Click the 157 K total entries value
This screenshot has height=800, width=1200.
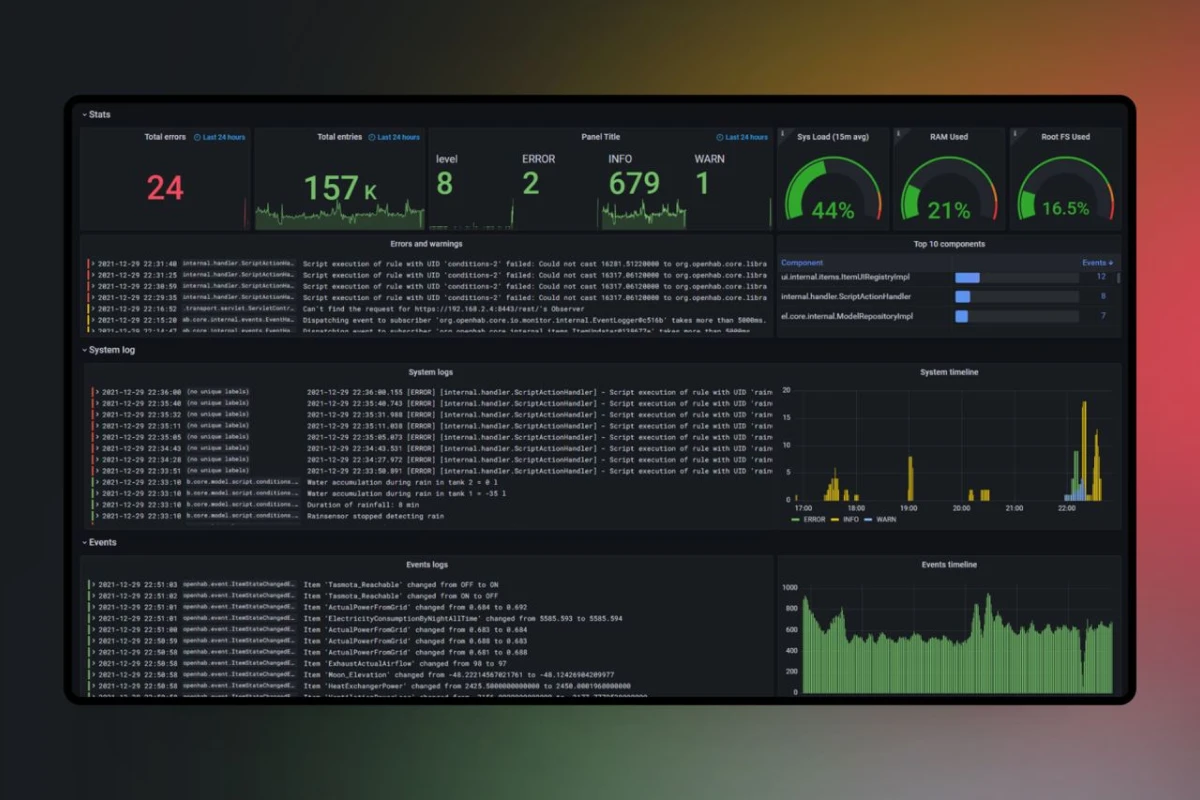click(x=341, y=187)
